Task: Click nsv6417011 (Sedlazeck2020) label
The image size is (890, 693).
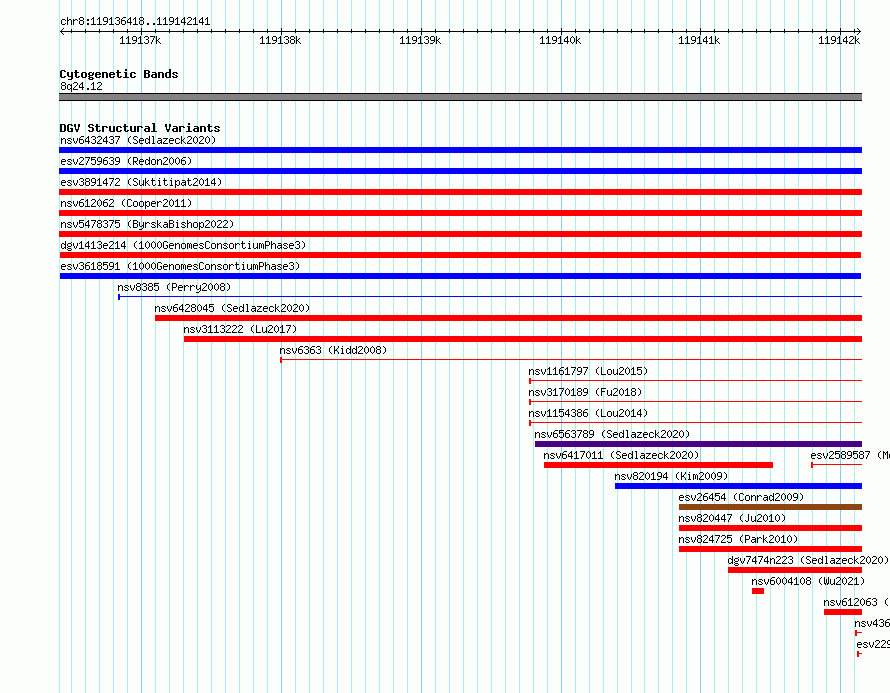Action: (x=621, y=455)
